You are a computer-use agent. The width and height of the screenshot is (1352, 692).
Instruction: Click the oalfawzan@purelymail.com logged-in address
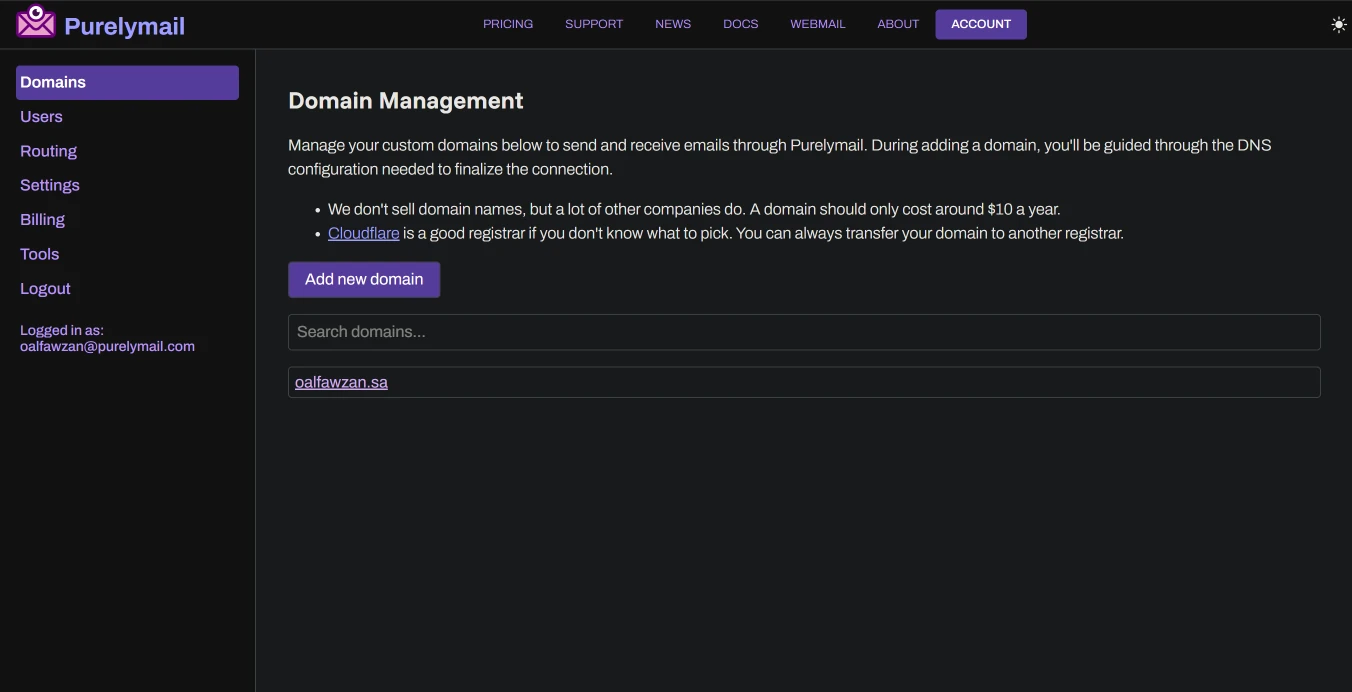(107, 346)
